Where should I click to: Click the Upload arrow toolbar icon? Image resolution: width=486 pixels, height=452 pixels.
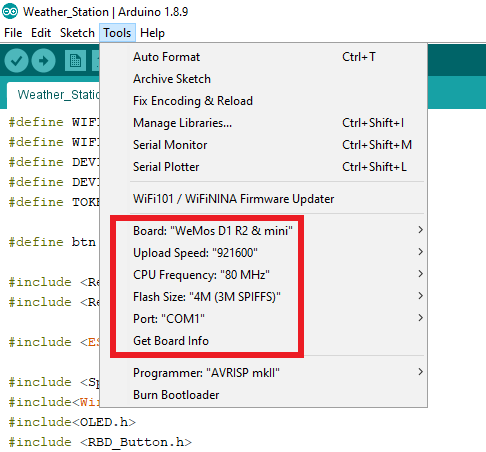[43, 60]
